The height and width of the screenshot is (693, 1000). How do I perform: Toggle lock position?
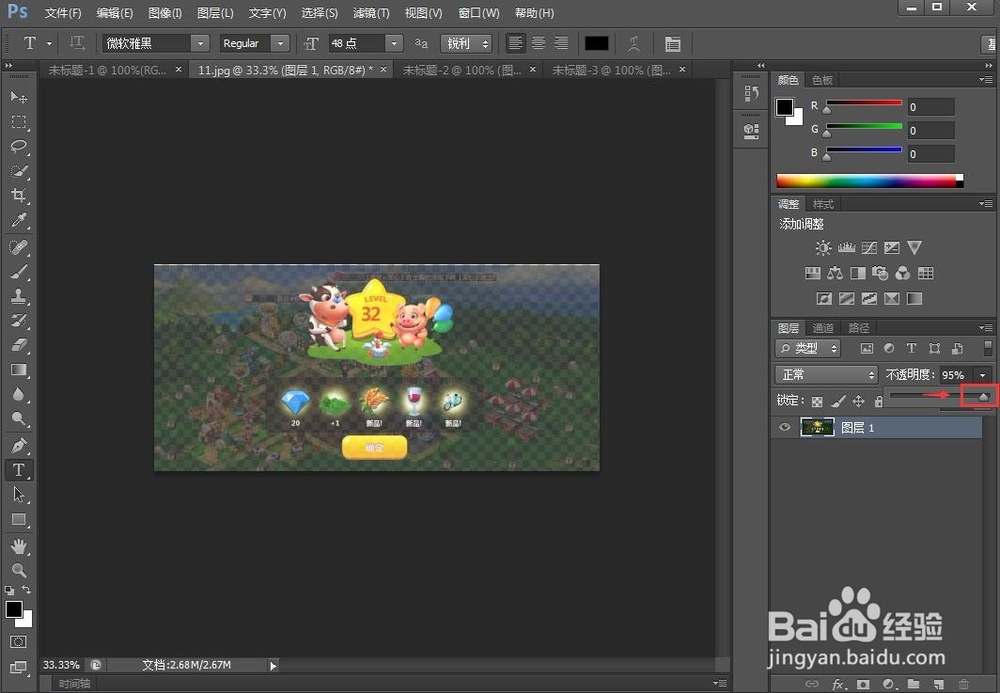click(858, 401)
